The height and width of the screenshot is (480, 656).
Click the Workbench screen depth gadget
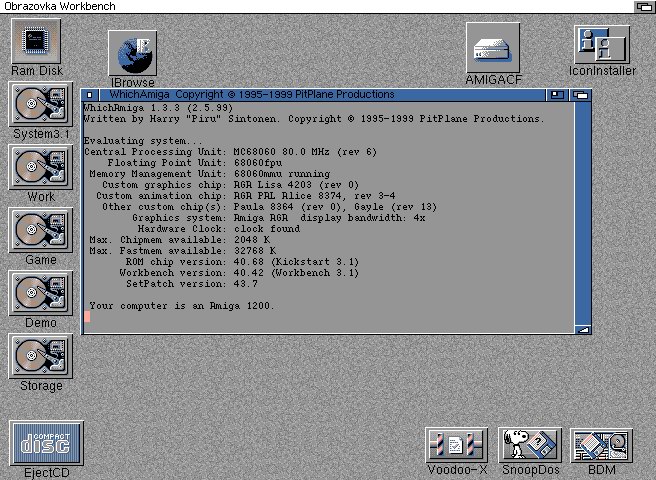tap(644, 6)
